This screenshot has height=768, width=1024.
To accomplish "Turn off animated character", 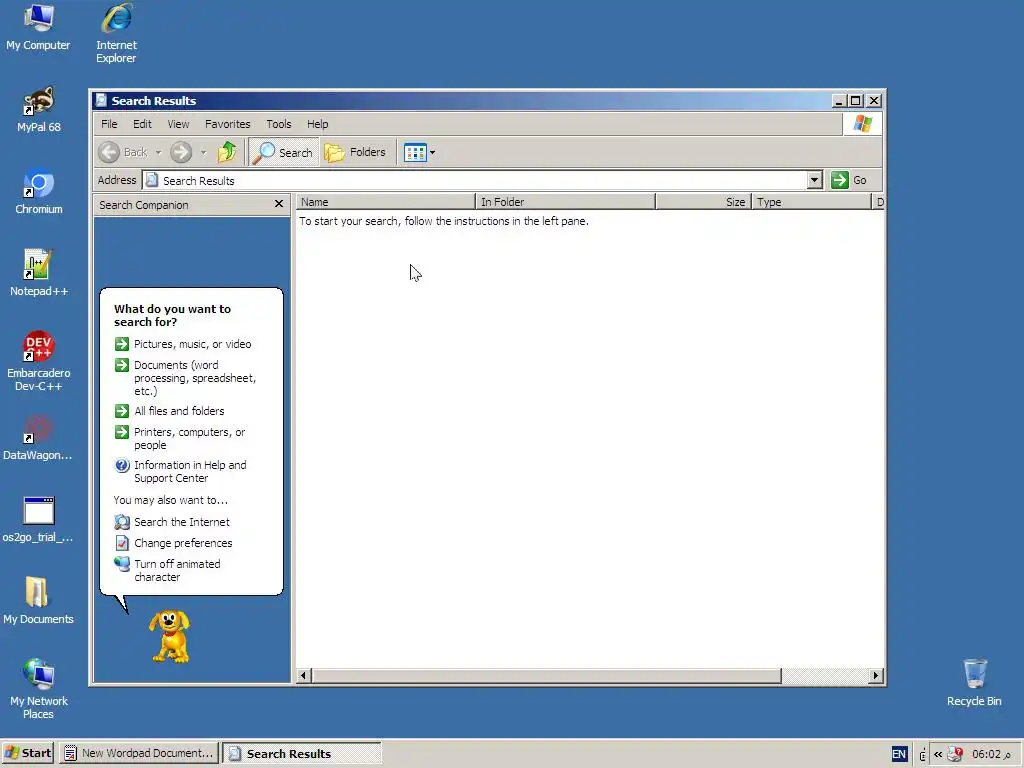I will point(168,570).
